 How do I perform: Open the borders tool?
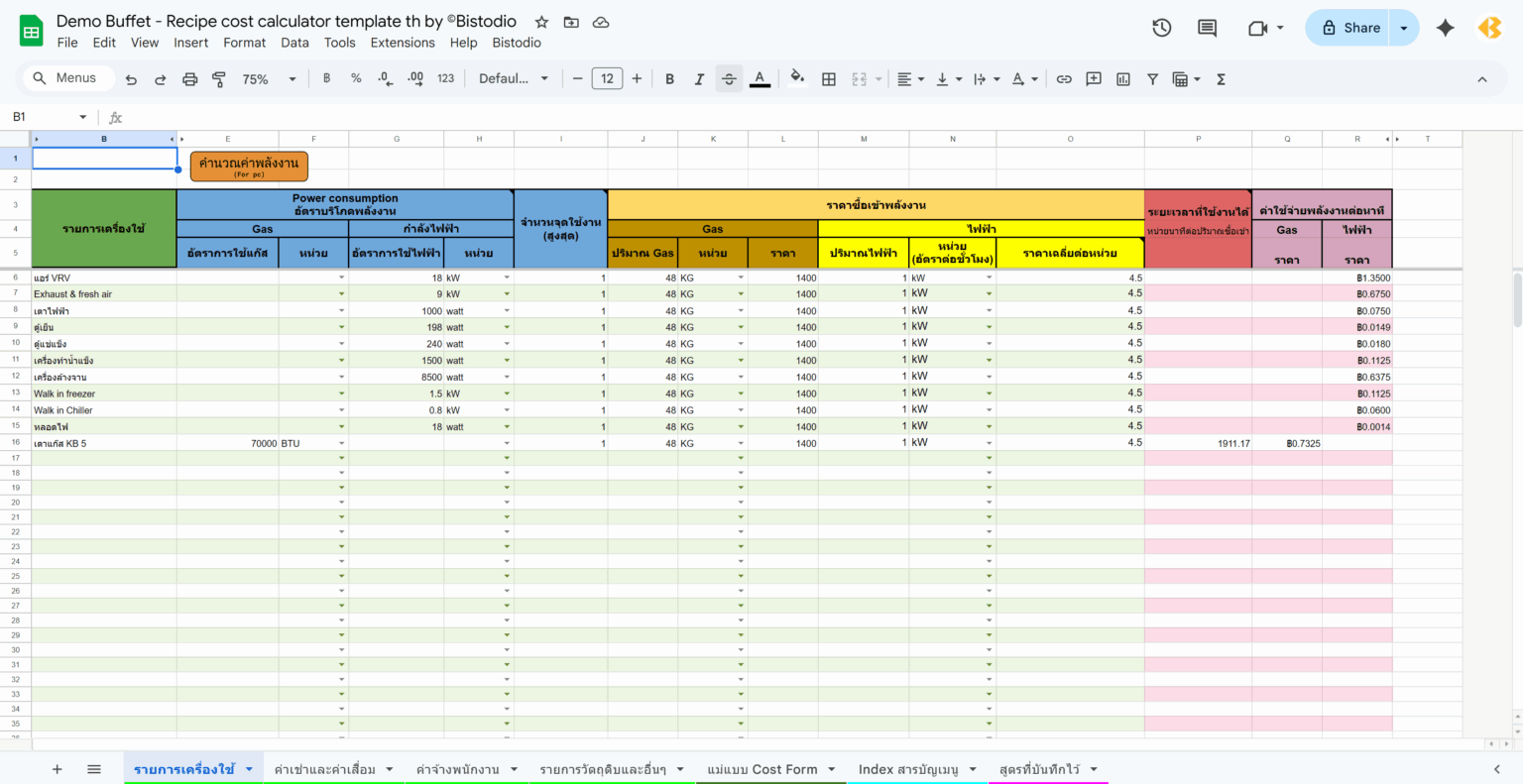pos(829,79)
